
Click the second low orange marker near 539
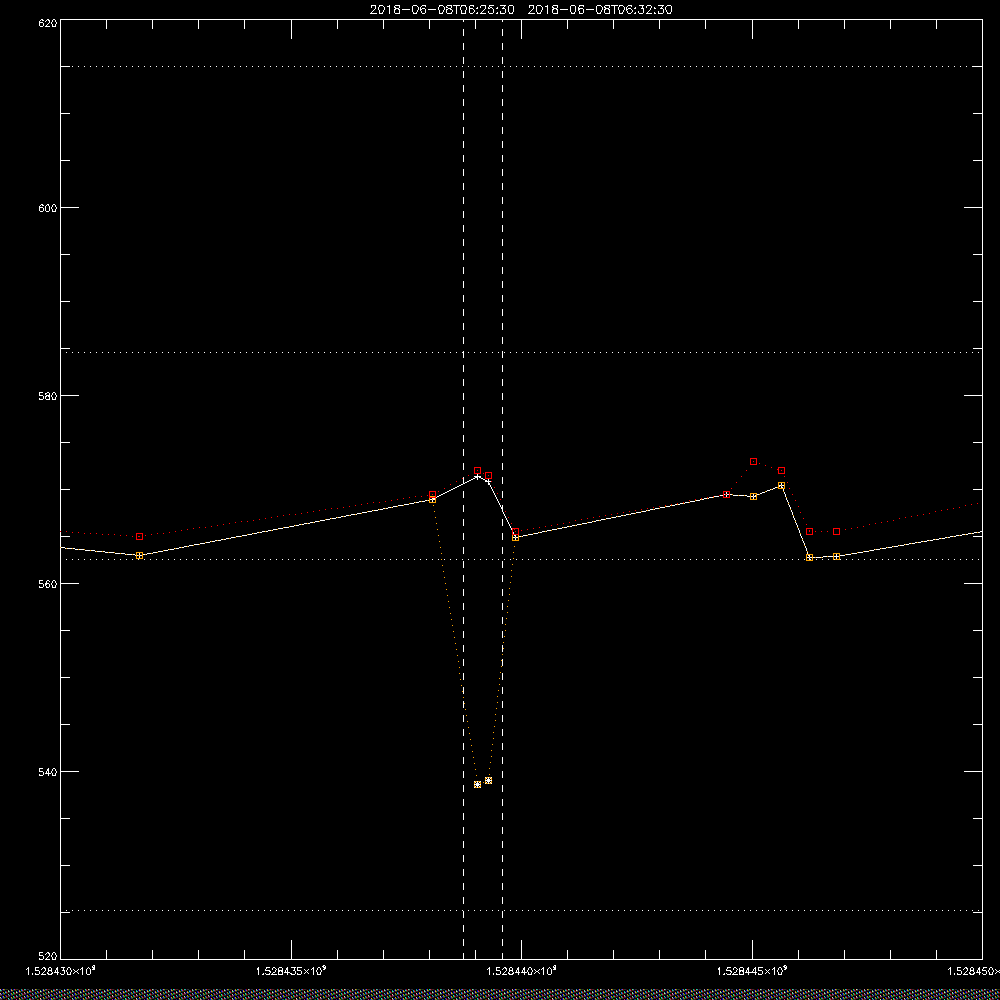click(x=489, y=781)
